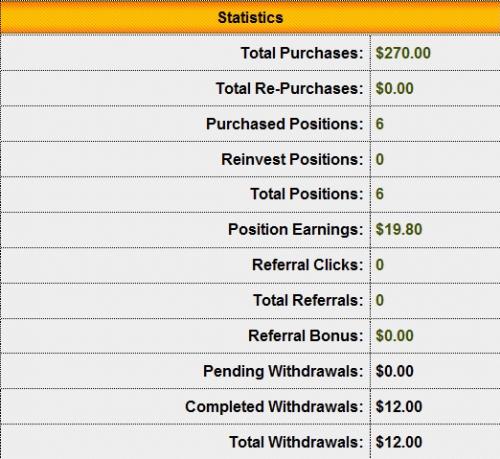Image resolution: width=500 pixels, height=459 pixels.
Task: Click the $19.80 position earnings value
Action: (x=399, y=229)
